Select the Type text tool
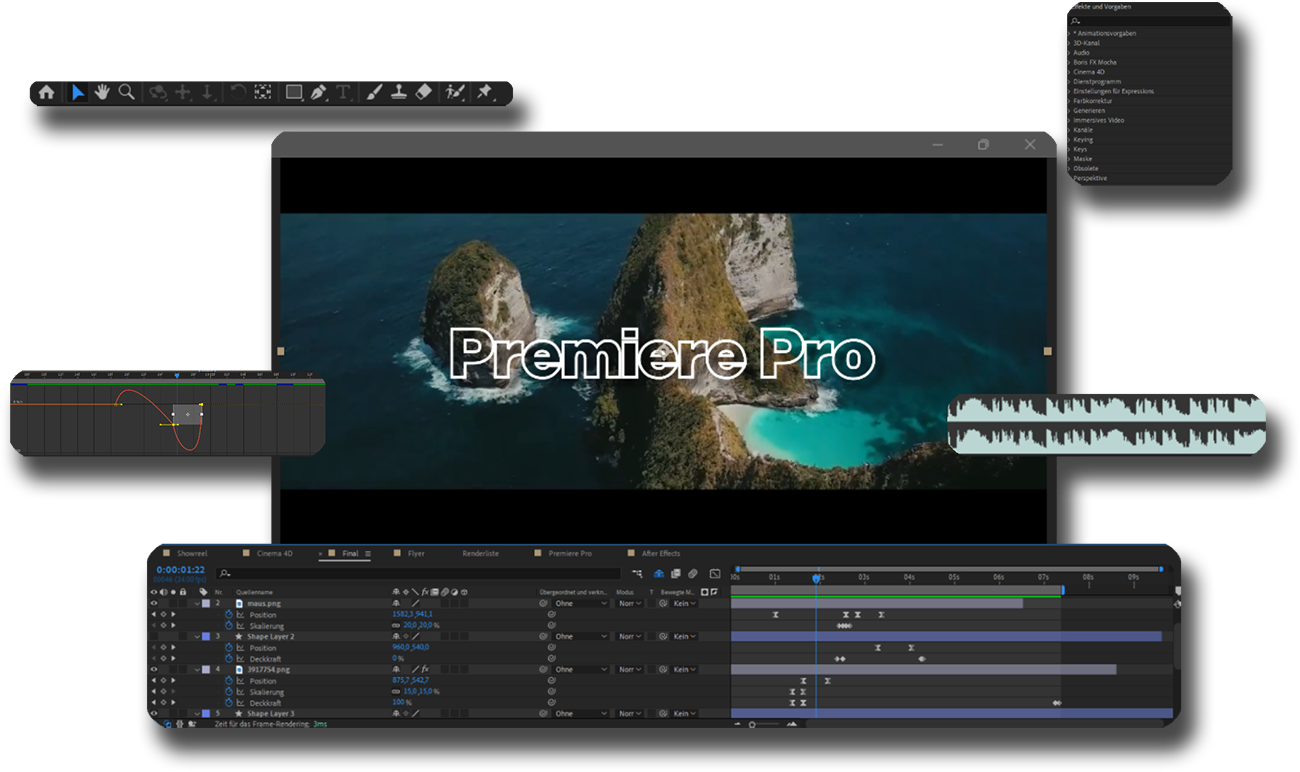The height and width of the screenshot is (772, 1300). (344, 92)
